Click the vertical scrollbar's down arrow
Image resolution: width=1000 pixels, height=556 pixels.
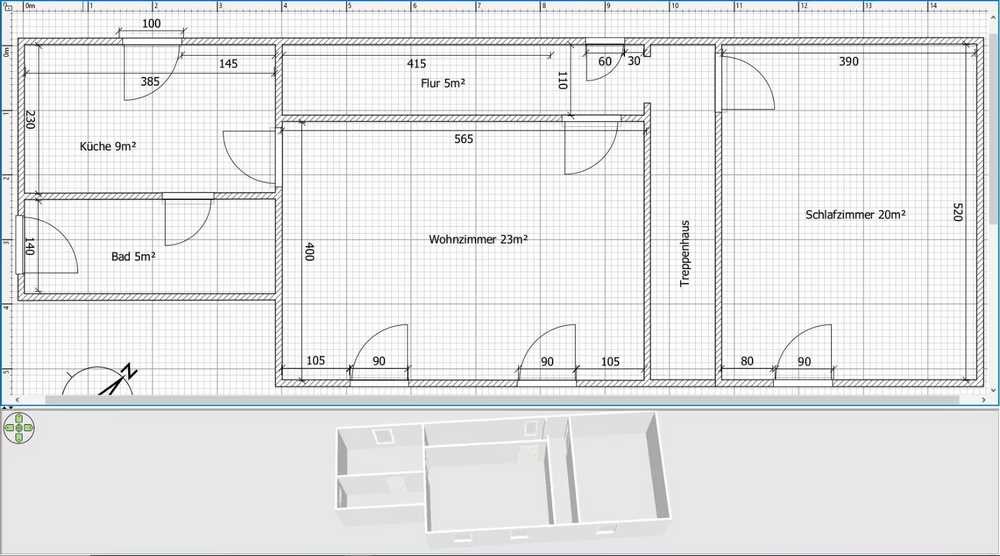(993, 388)
